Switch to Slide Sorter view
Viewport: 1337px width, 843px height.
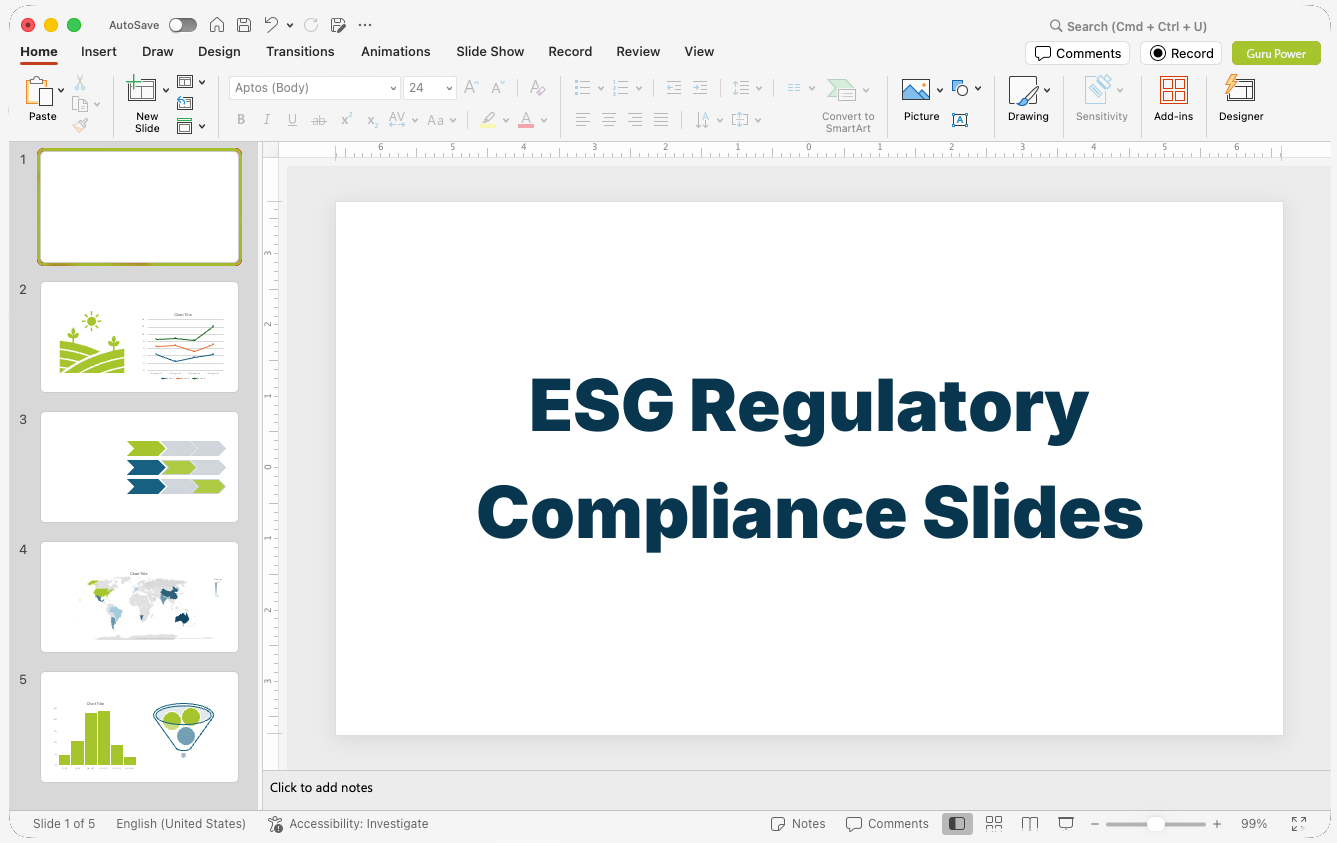994,824
